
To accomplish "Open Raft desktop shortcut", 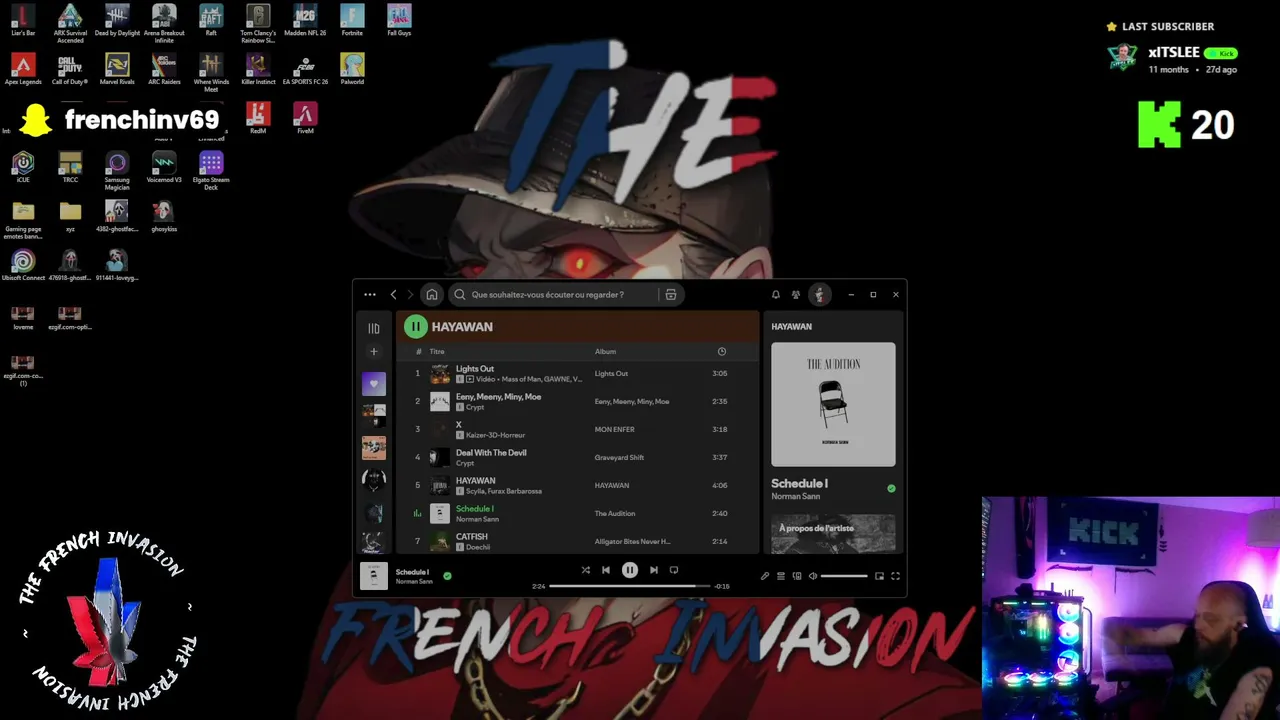I will click(211, 20).
